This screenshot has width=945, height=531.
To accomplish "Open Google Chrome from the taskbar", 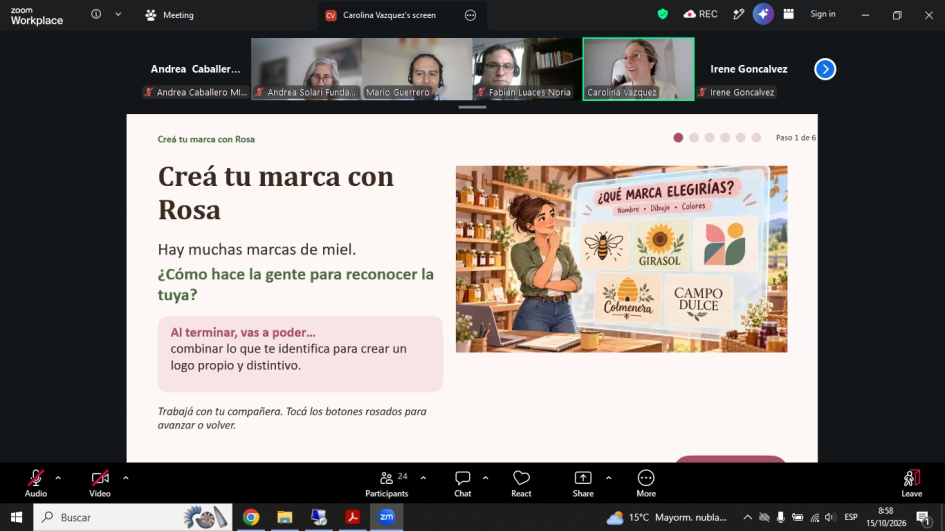I will [251, 517].
